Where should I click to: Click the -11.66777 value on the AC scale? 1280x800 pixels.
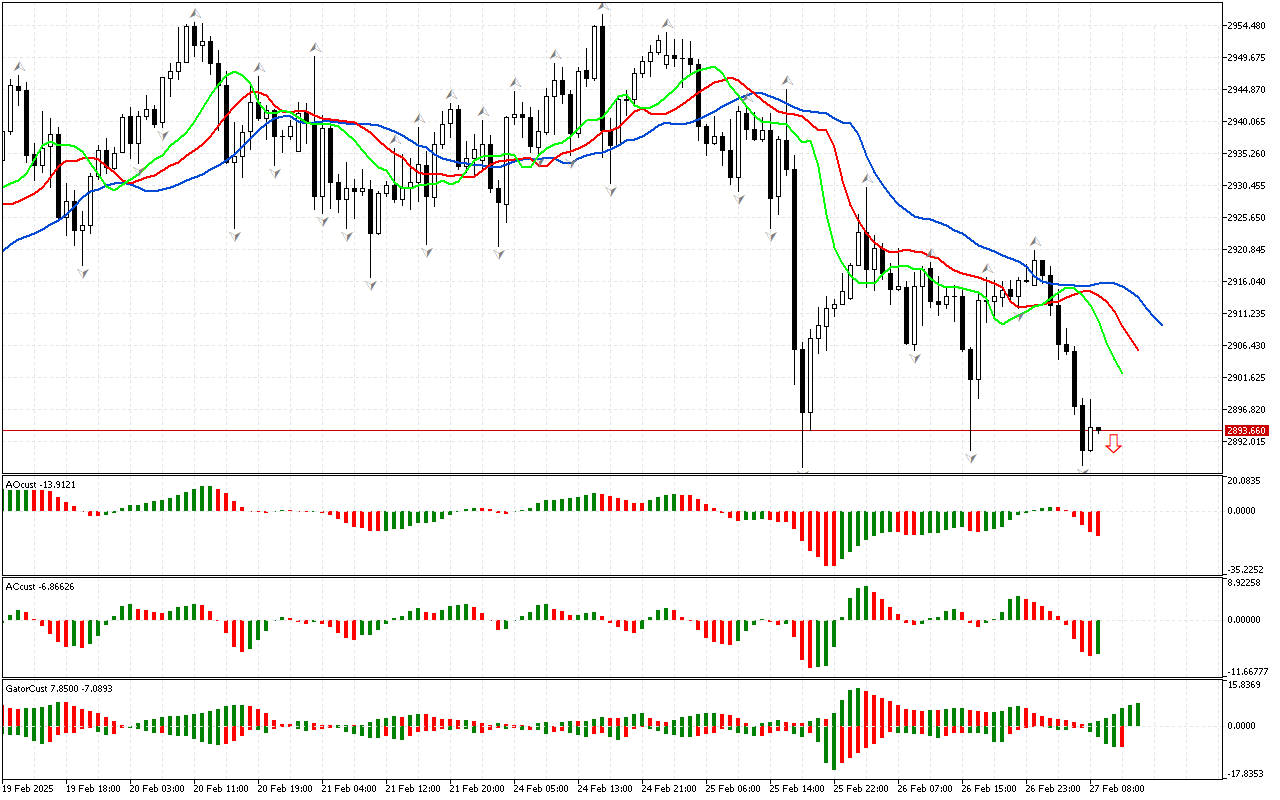pos(1247,672)
